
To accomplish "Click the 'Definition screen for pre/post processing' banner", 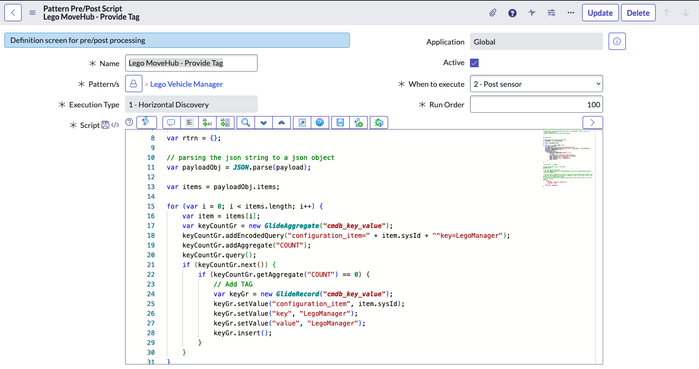I will (177, 40).
